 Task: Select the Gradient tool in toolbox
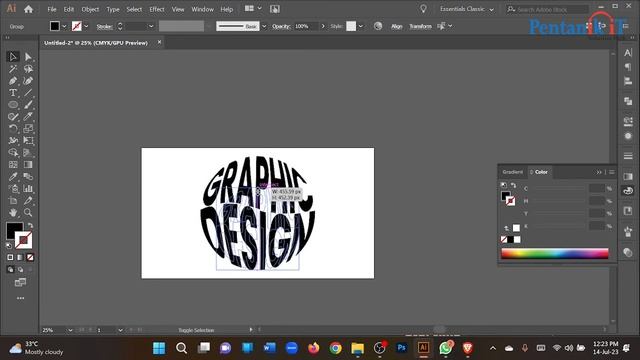pos(28,164)
